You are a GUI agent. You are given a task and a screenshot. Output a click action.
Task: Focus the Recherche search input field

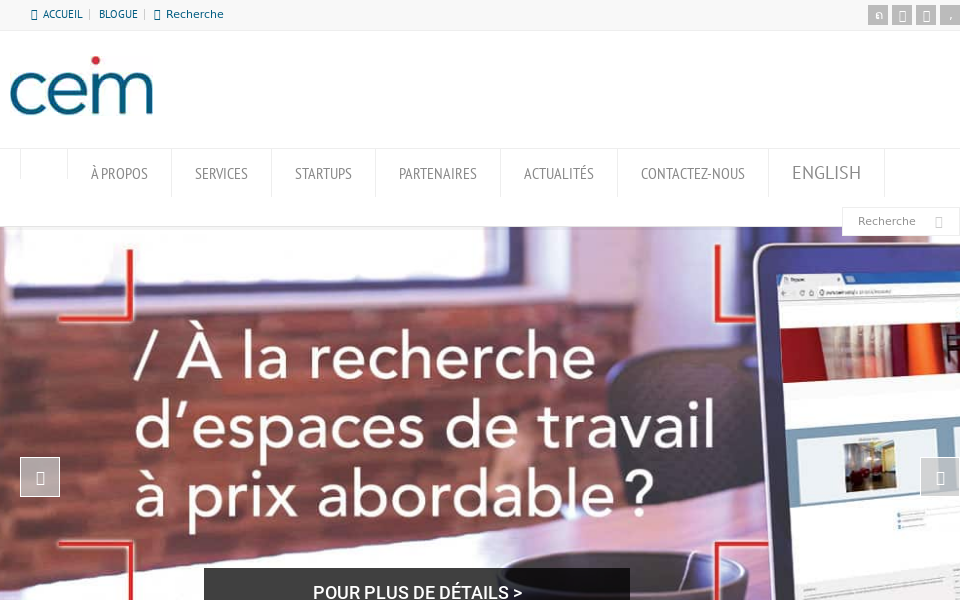(x=887, y=221)
